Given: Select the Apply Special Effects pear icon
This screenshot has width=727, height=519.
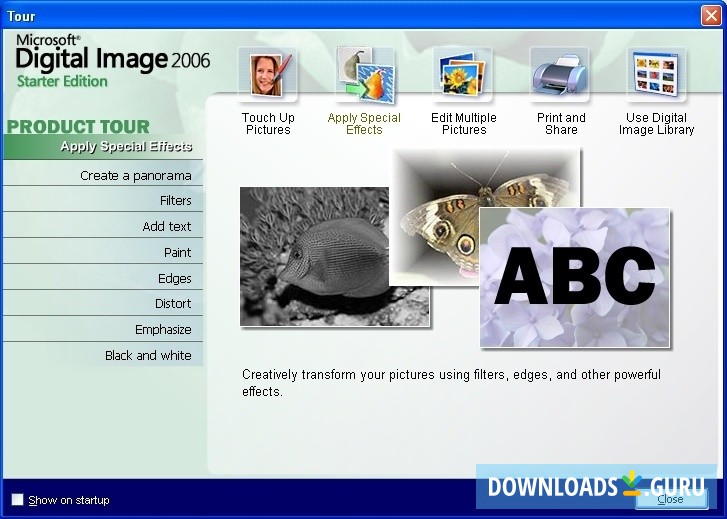Looking at the screenshot, I should (365, 74).
